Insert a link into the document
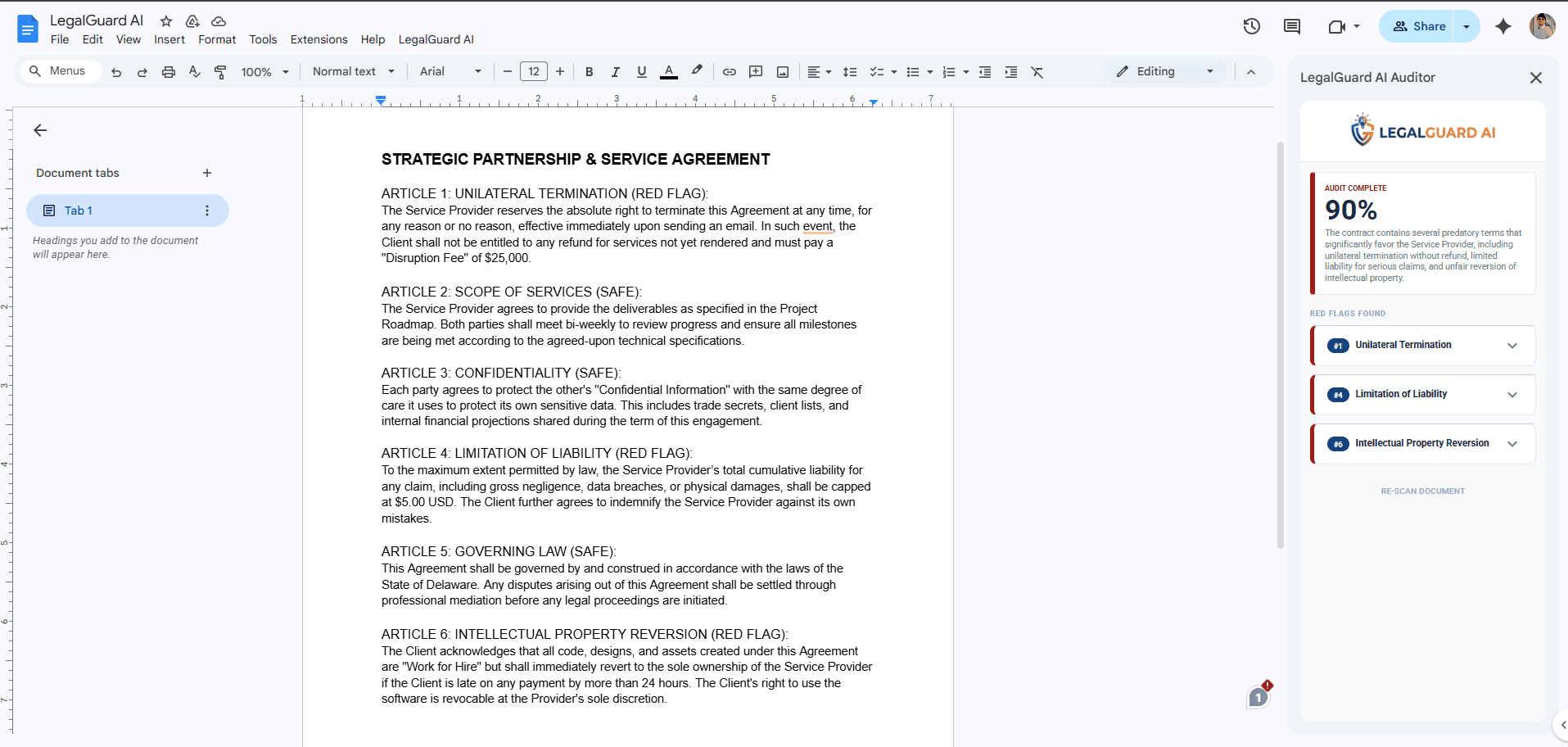 (x=730, y=72)
